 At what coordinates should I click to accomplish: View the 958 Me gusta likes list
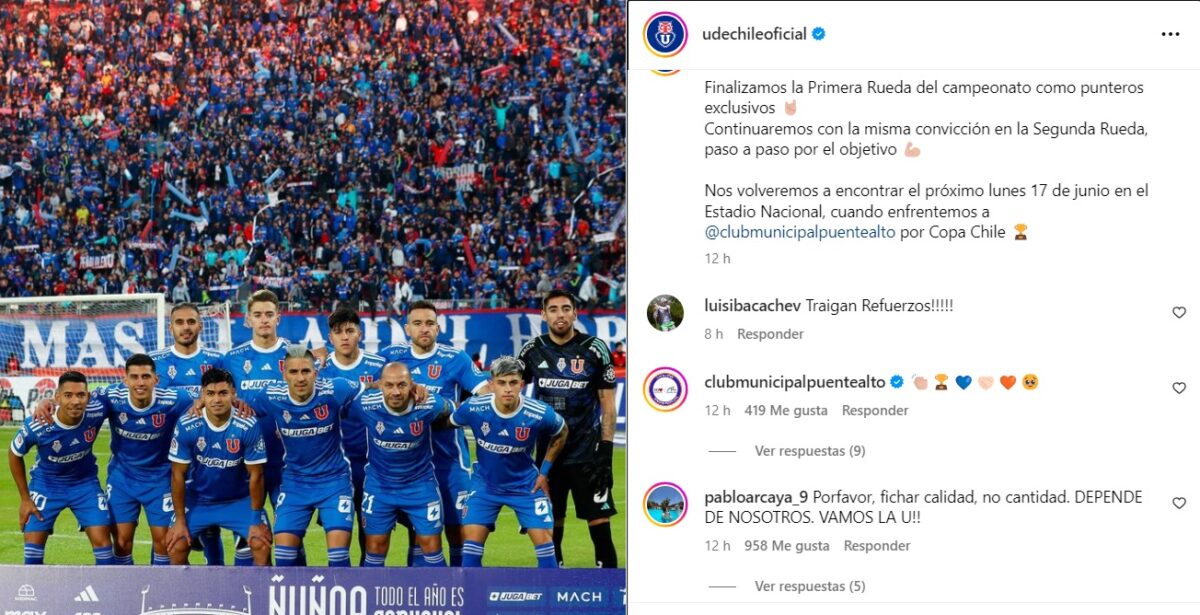click(787, 546)
